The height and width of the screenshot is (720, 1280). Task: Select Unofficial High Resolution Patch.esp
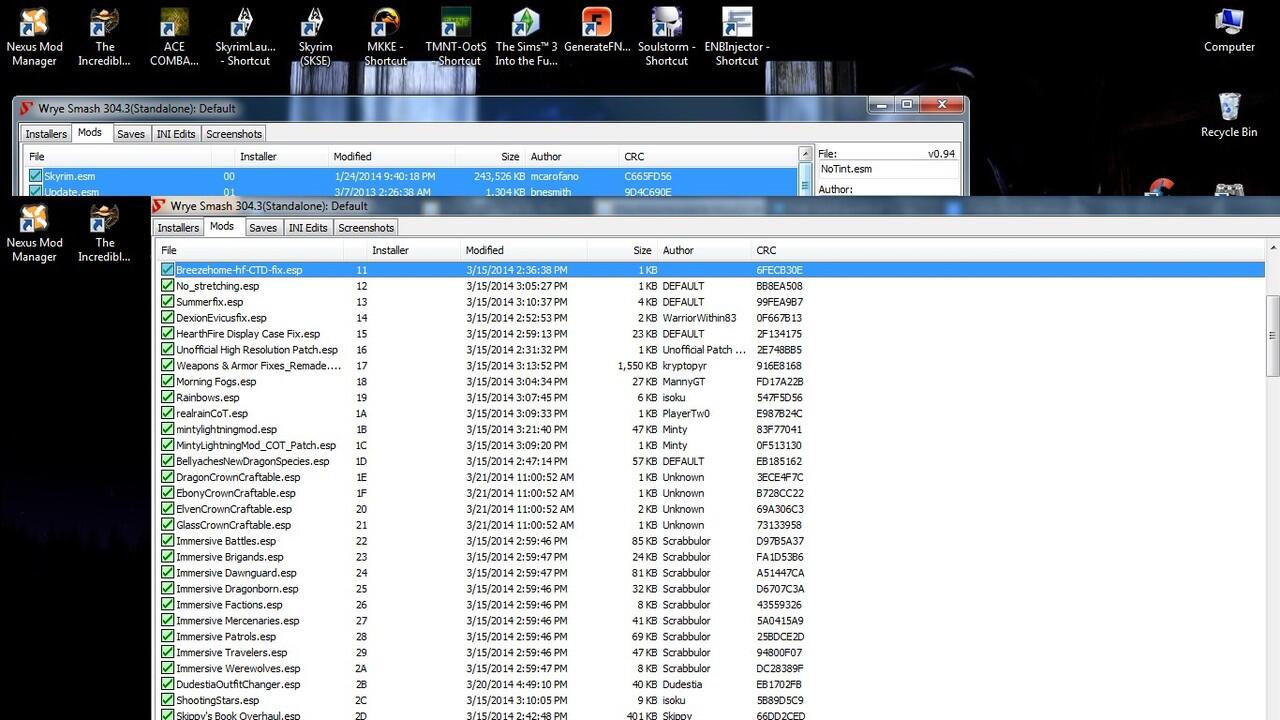point(710,350)
